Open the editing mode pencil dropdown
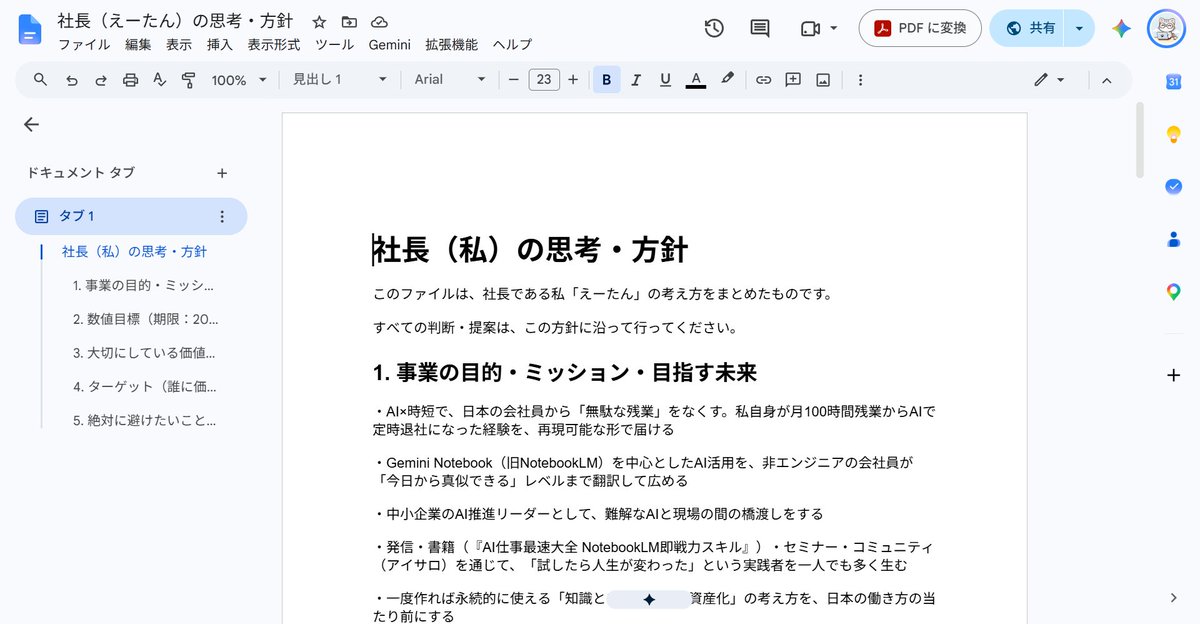1200x624 pixels. point(1049,80)
